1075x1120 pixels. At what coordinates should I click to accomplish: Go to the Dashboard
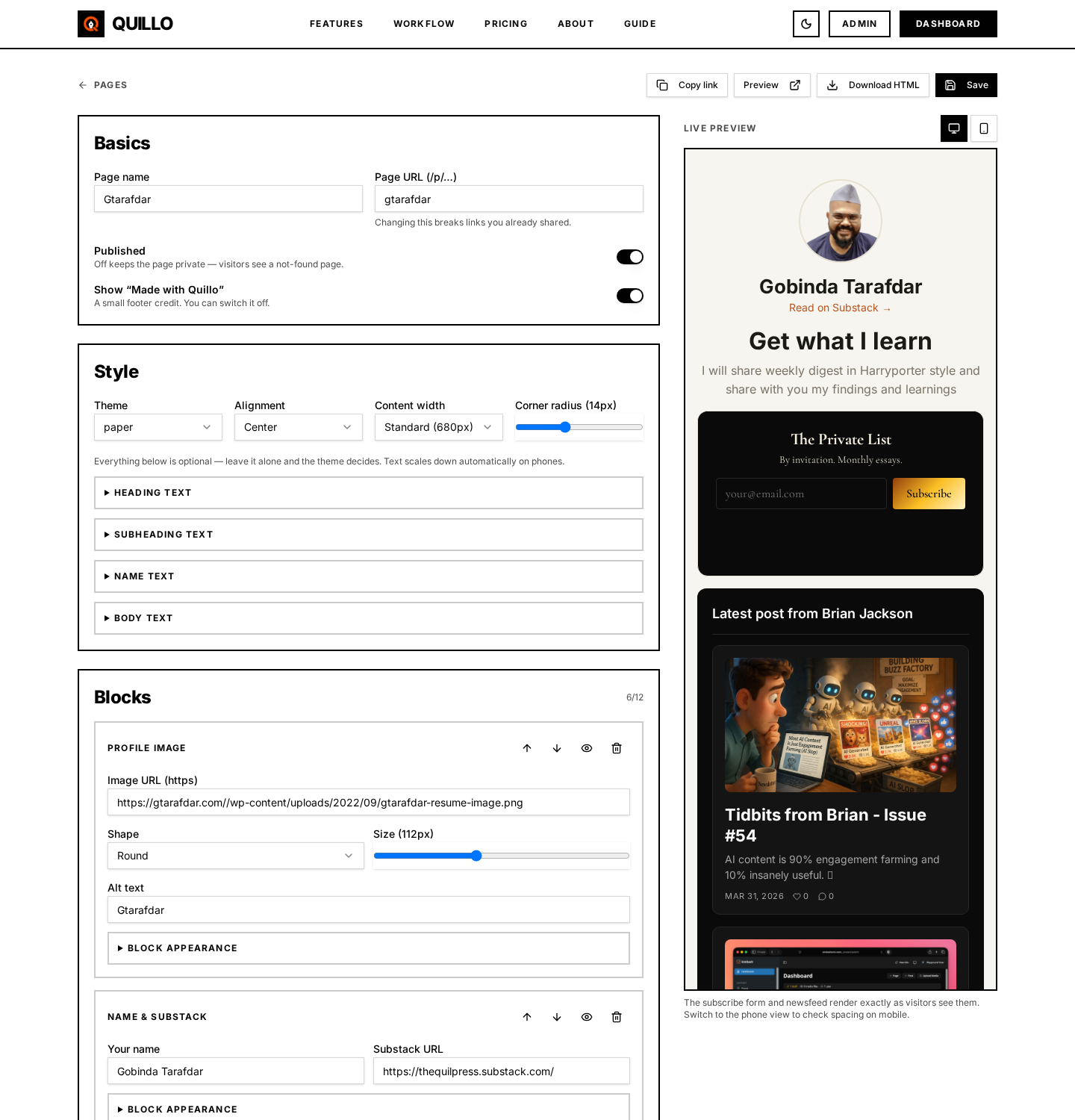tap(948, 24)
